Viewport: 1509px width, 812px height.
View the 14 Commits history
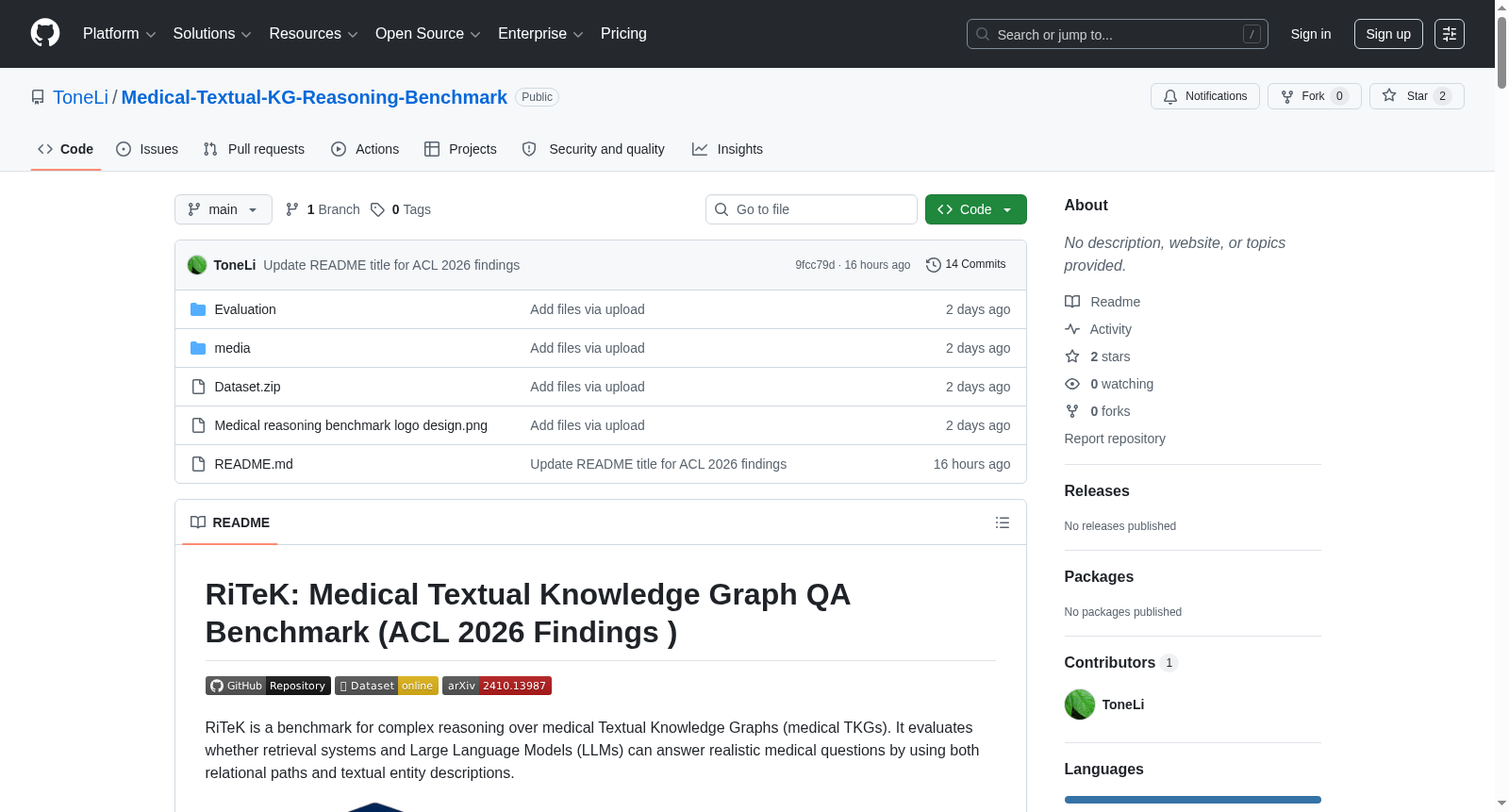click(966, 265)
